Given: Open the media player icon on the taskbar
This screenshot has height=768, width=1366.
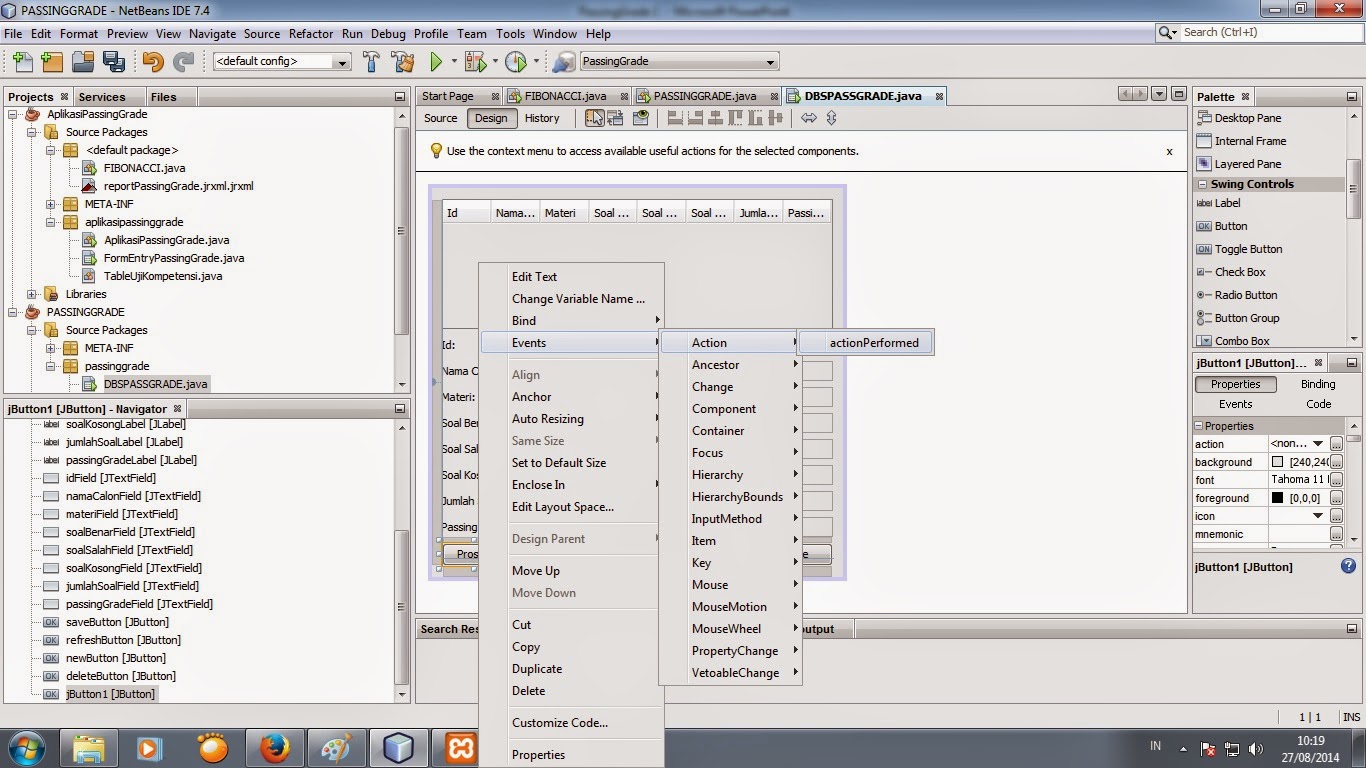Looking at the screenshot, I should 150,747.
